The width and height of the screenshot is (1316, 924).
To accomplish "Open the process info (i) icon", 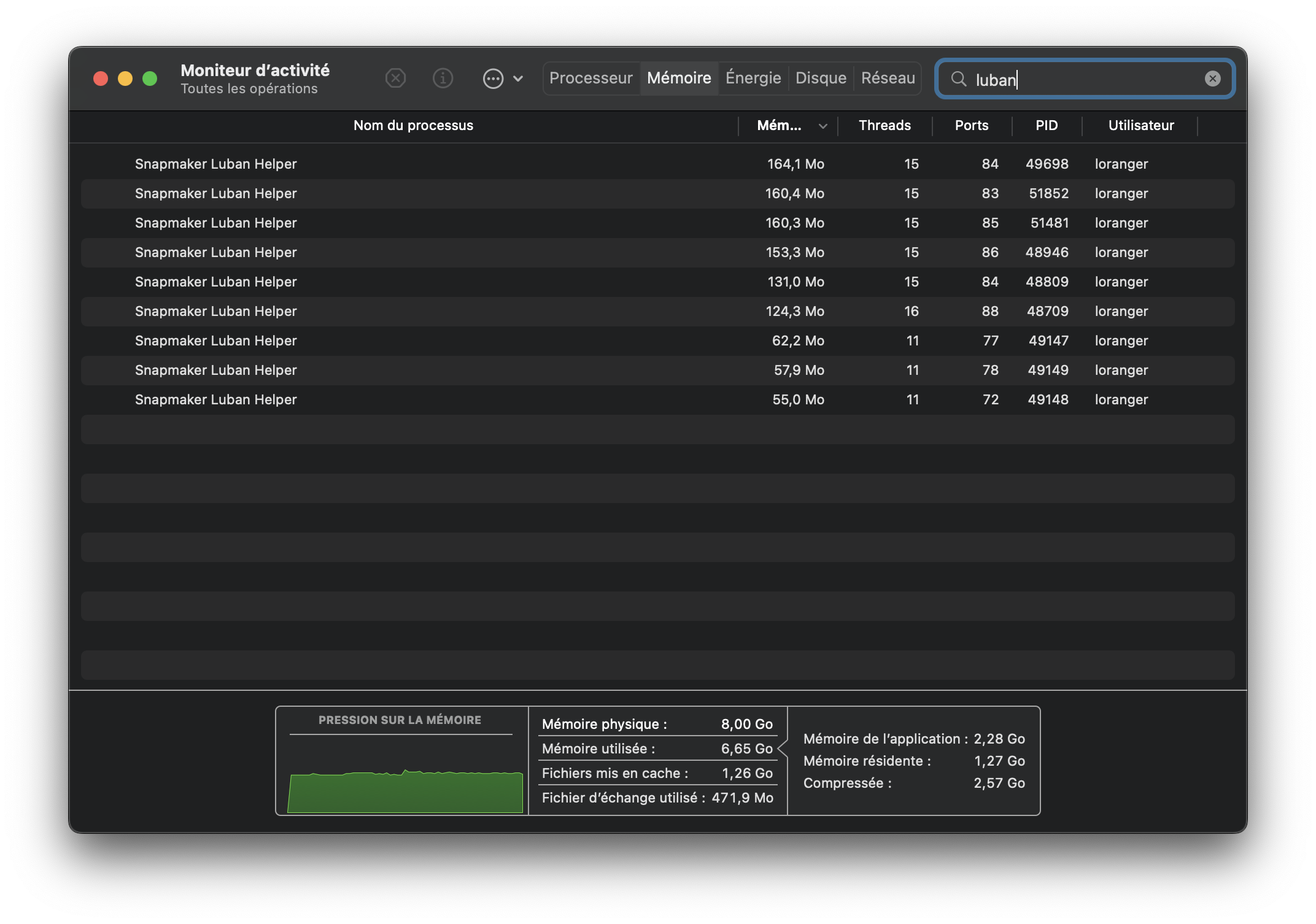I will coord(443,79).
